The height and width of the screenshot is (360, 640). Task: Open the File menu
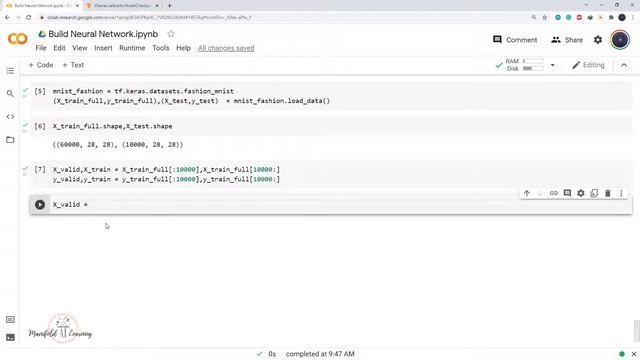tap(41, 48)
